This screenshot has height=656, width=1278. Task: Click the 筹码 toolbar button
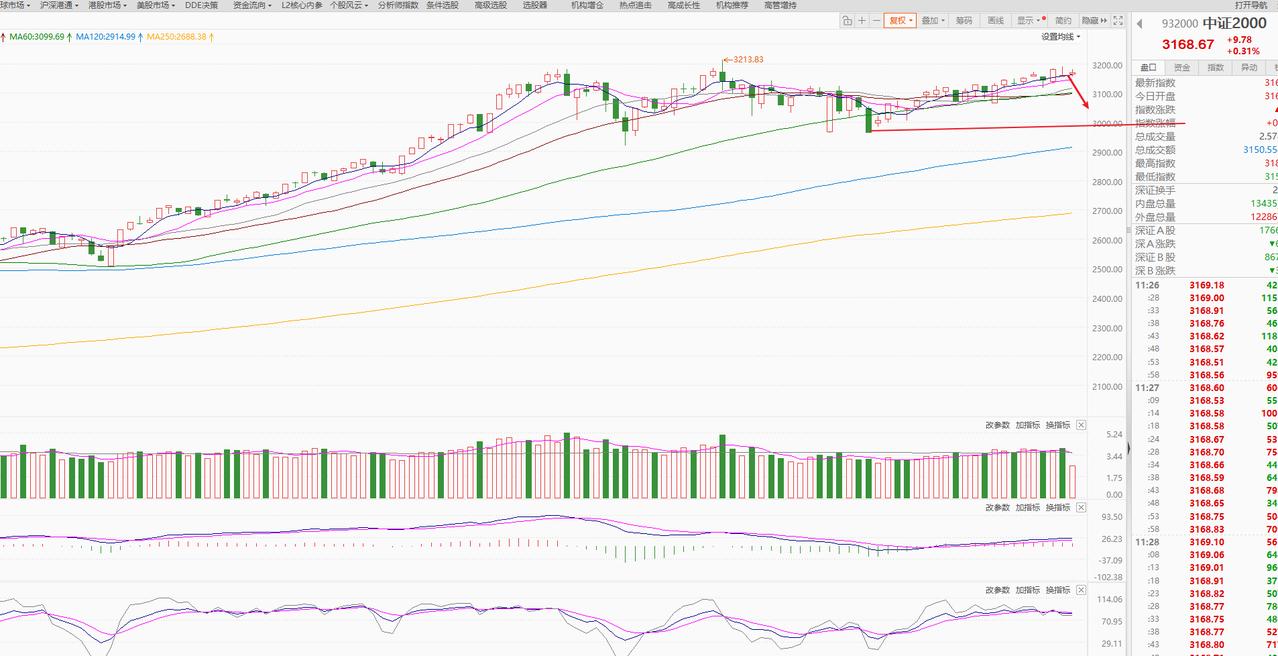964,20
